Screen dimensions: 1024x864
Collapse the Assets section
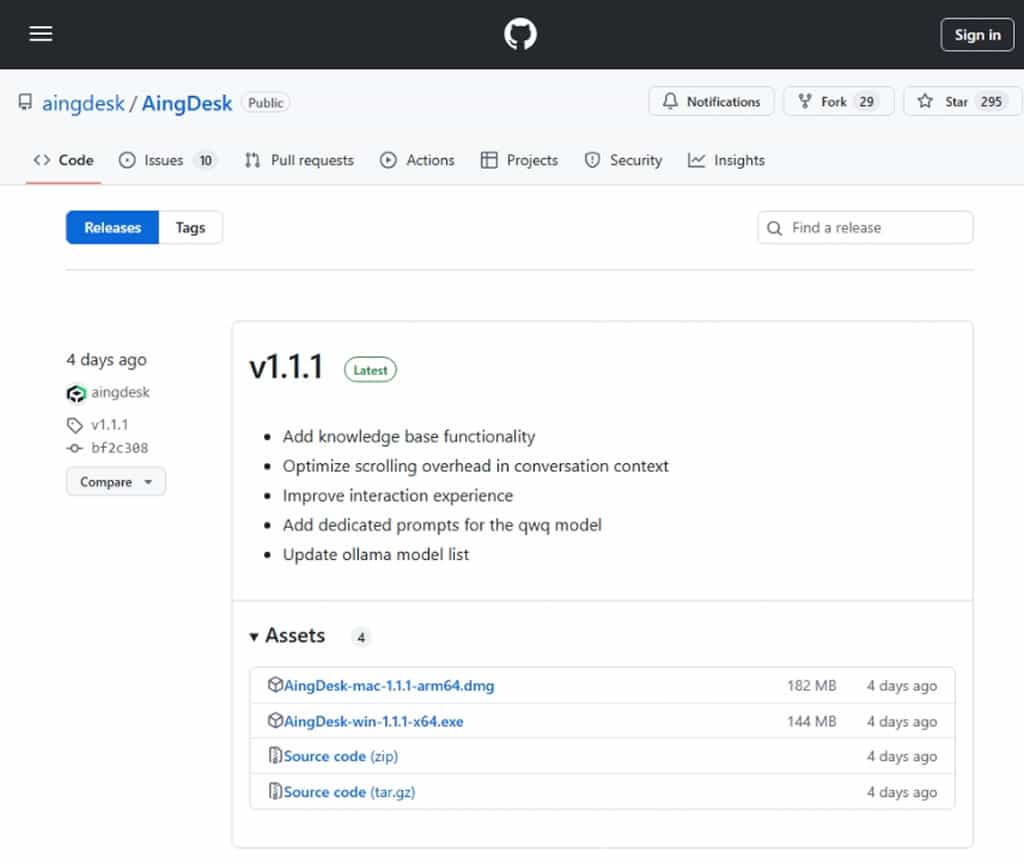(x=287, y=635)
